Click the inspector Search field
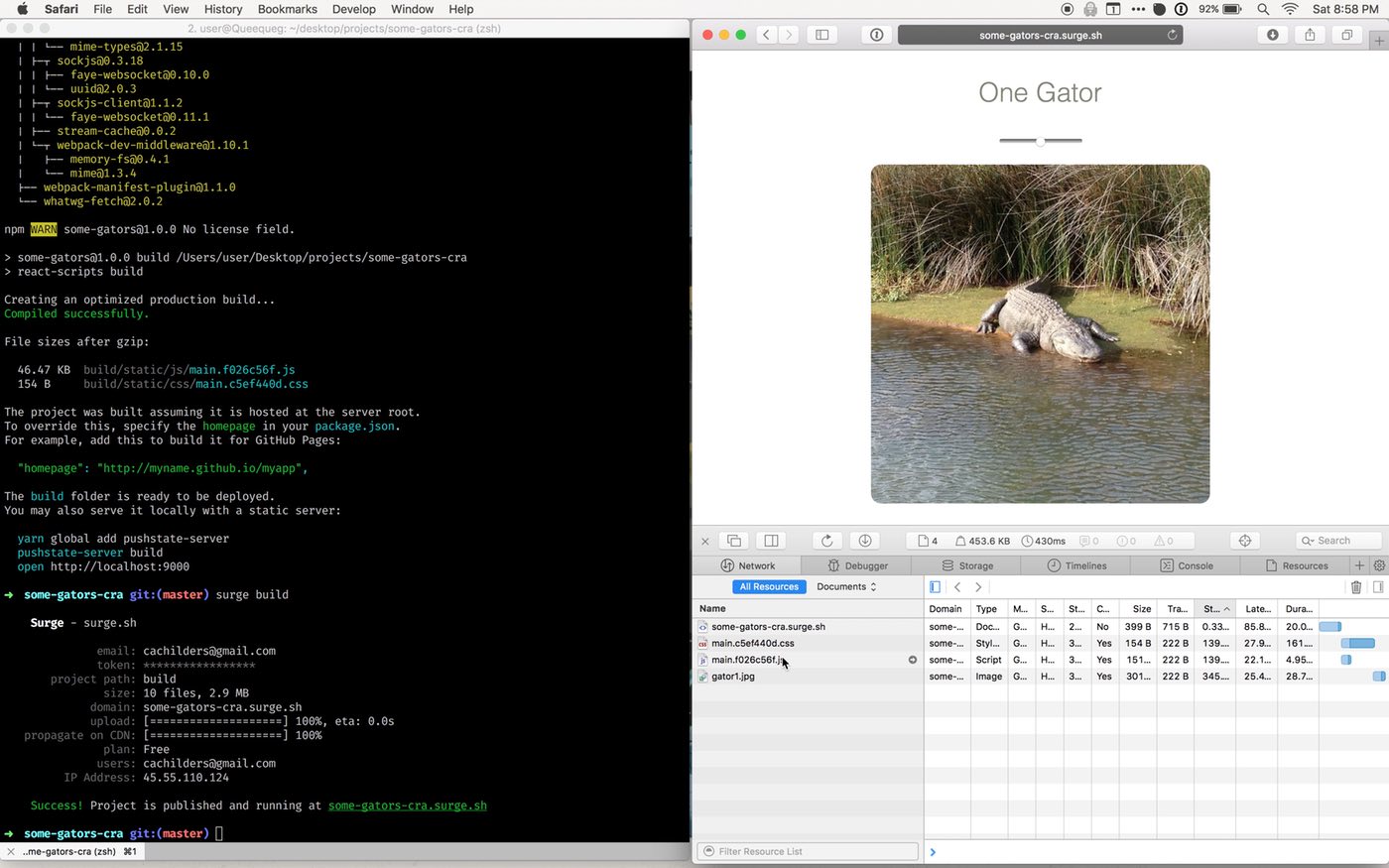This screenshot has height=868, width=1389. pos(1338,541)
